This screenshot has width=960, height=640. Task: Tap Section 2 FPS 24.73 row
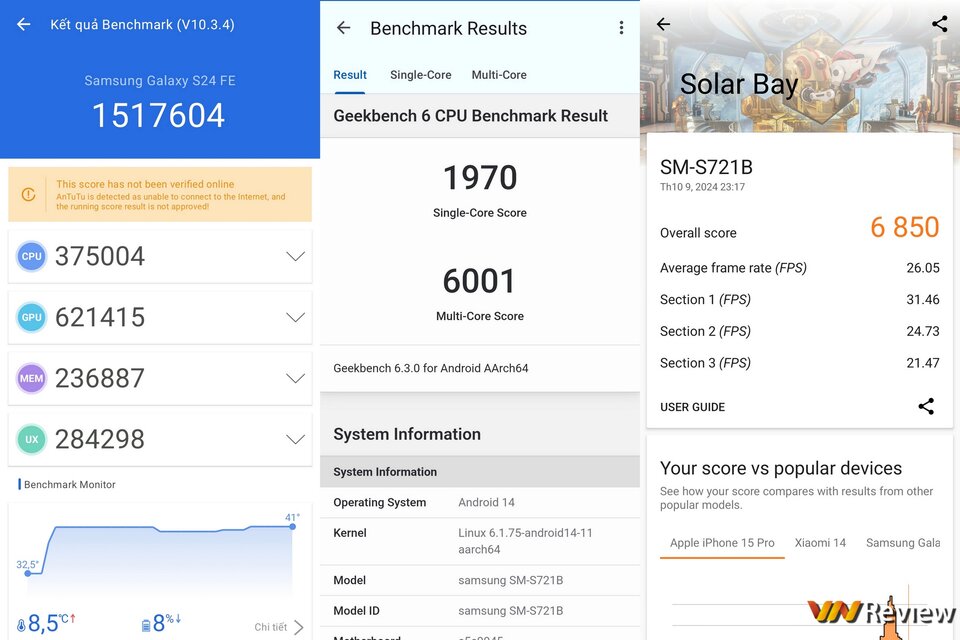coord(800,331)
